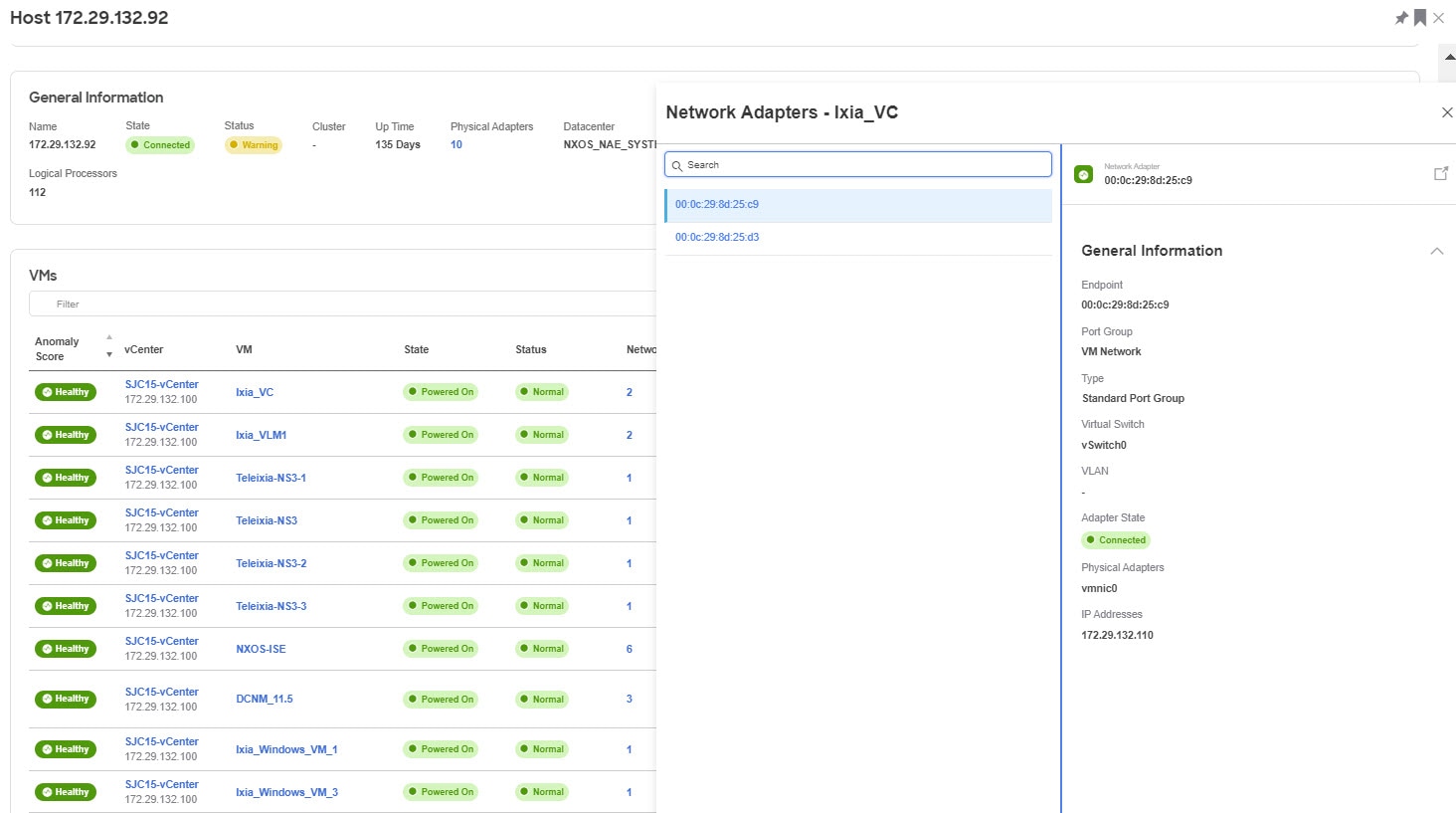Screen dimensions: 1456x813
Task: Open the Ixia_Windows_VM_3 VM link
Action: pyautogui.click(x=286, y=792)
